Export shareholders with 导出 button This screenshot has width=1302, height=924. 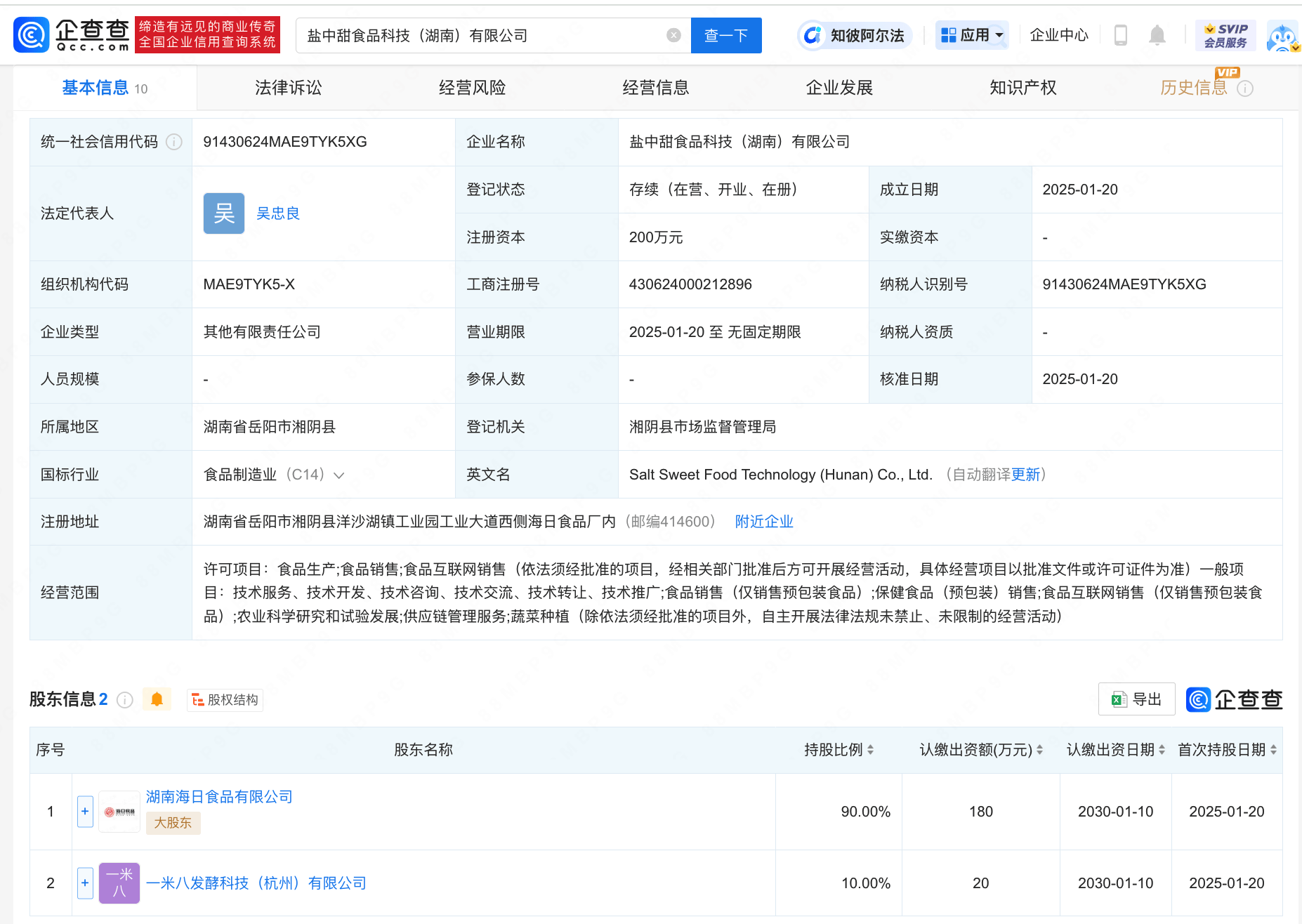(1136, 699)
